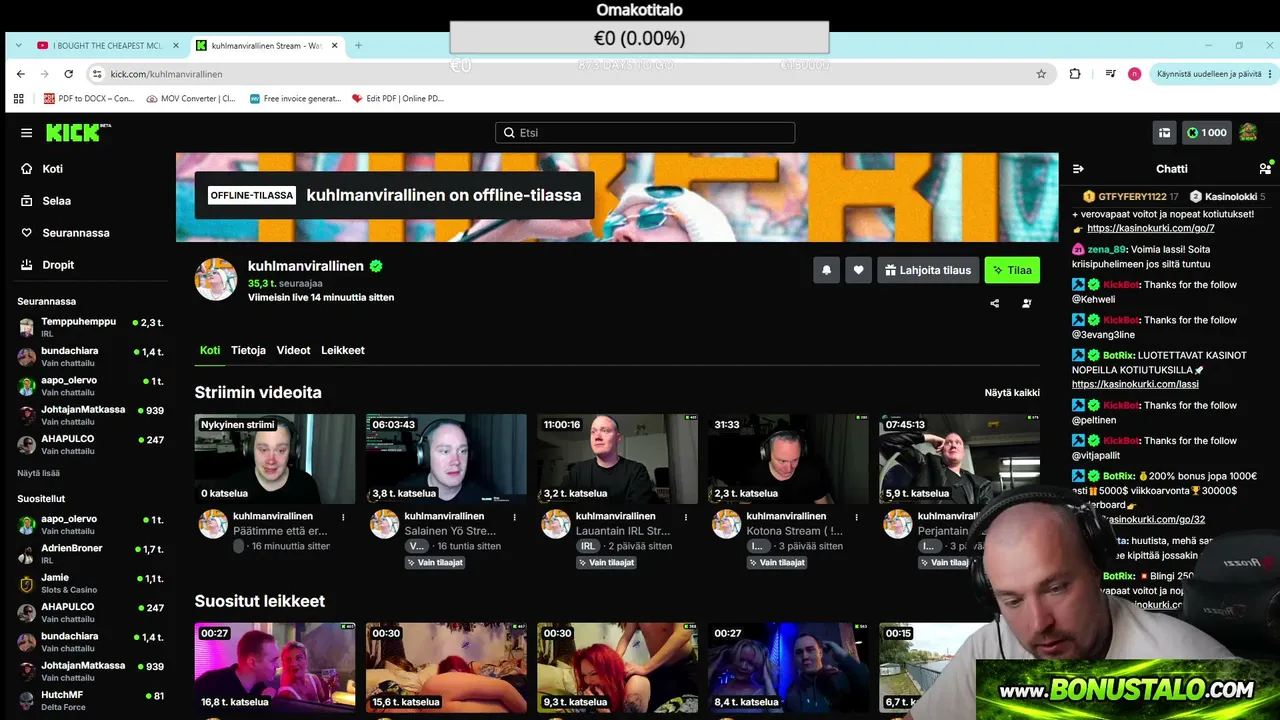Screen dimensions: 1280x720
Task: Open options menu for Kotona Stream video
Action: click(856, 517)
